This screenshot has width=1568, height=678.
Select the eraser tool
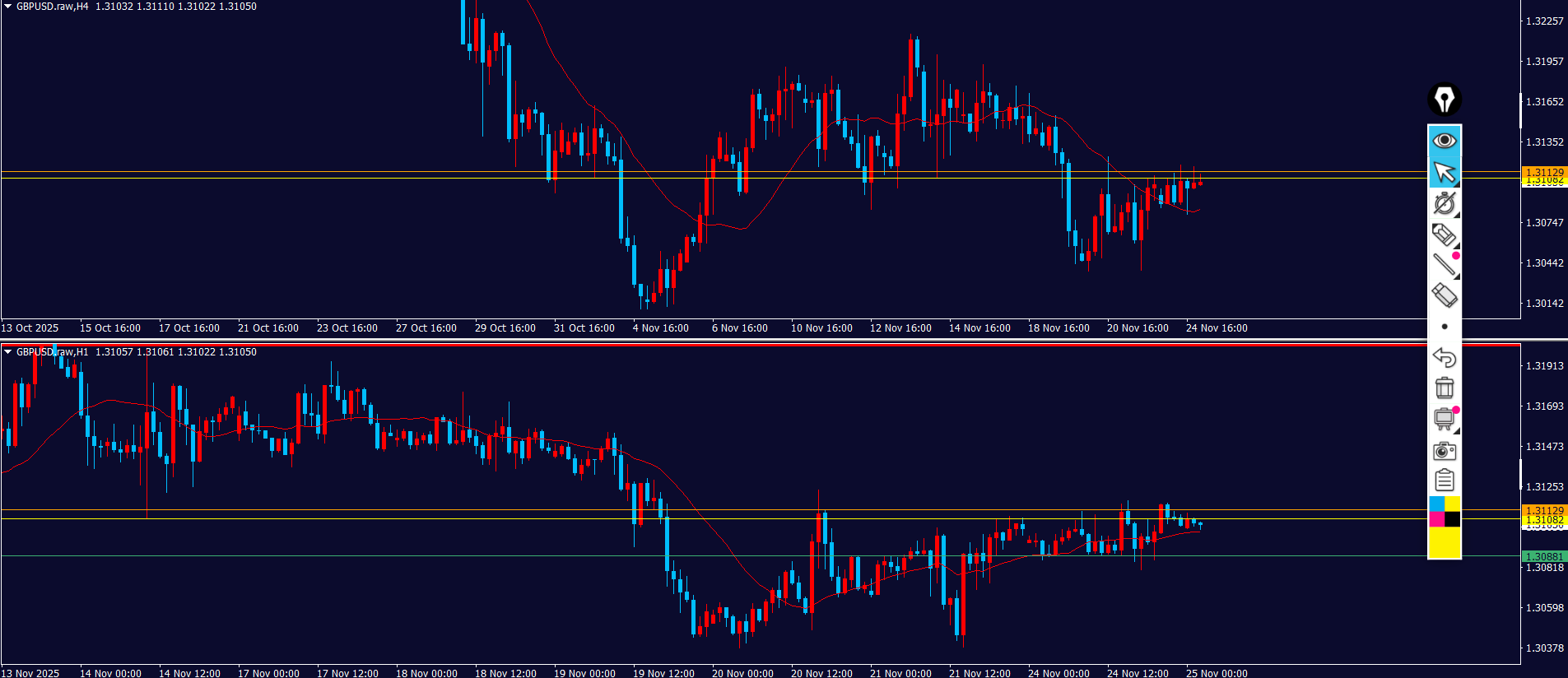click(1444, 295)
